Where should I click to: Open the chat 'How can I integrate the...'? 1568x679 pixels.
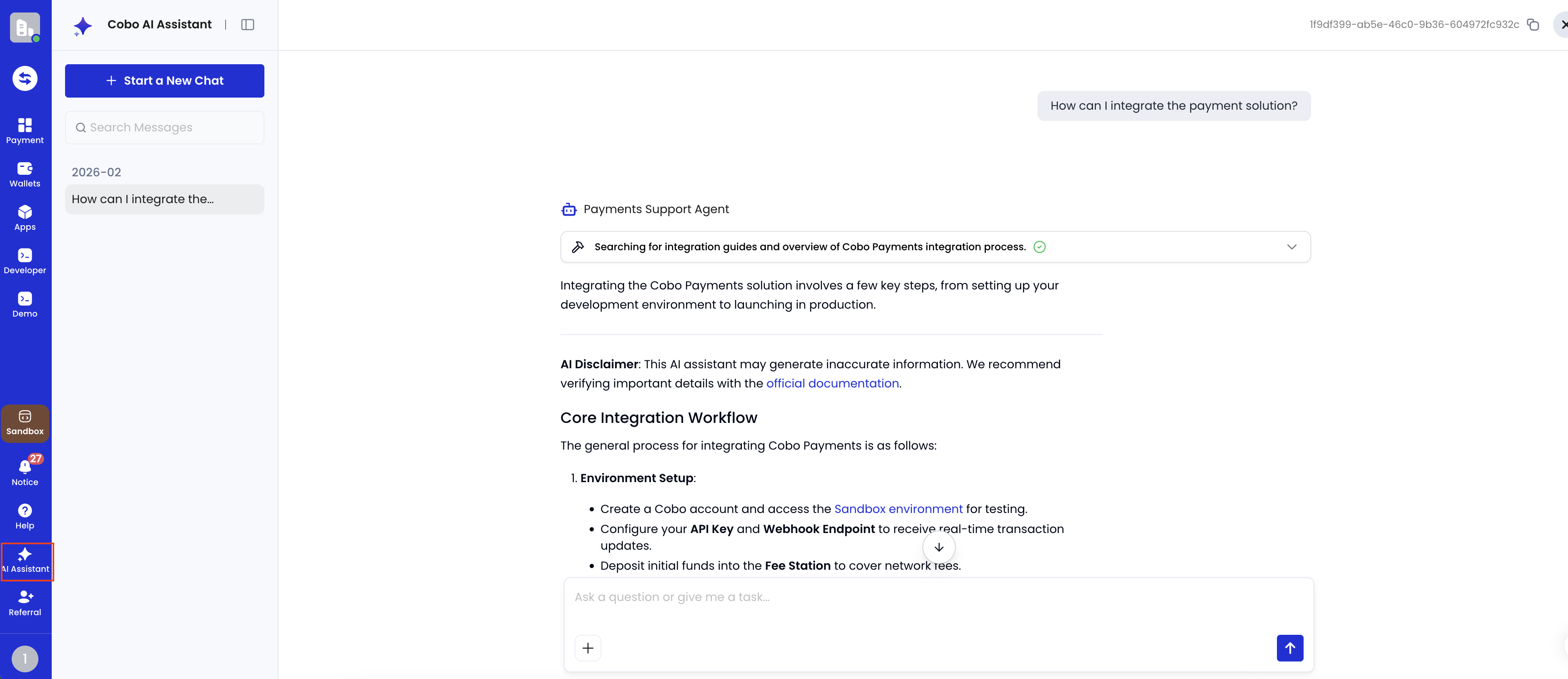point(164,199)
